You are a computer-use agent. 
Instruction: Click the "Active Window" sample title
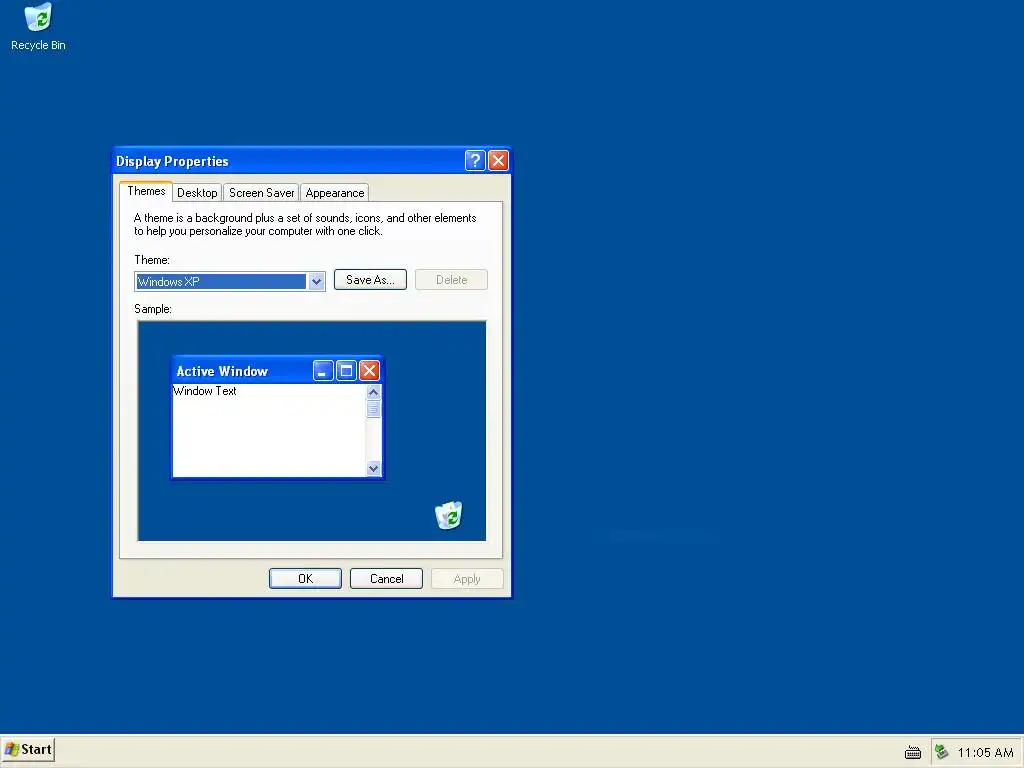click(222, 371)
